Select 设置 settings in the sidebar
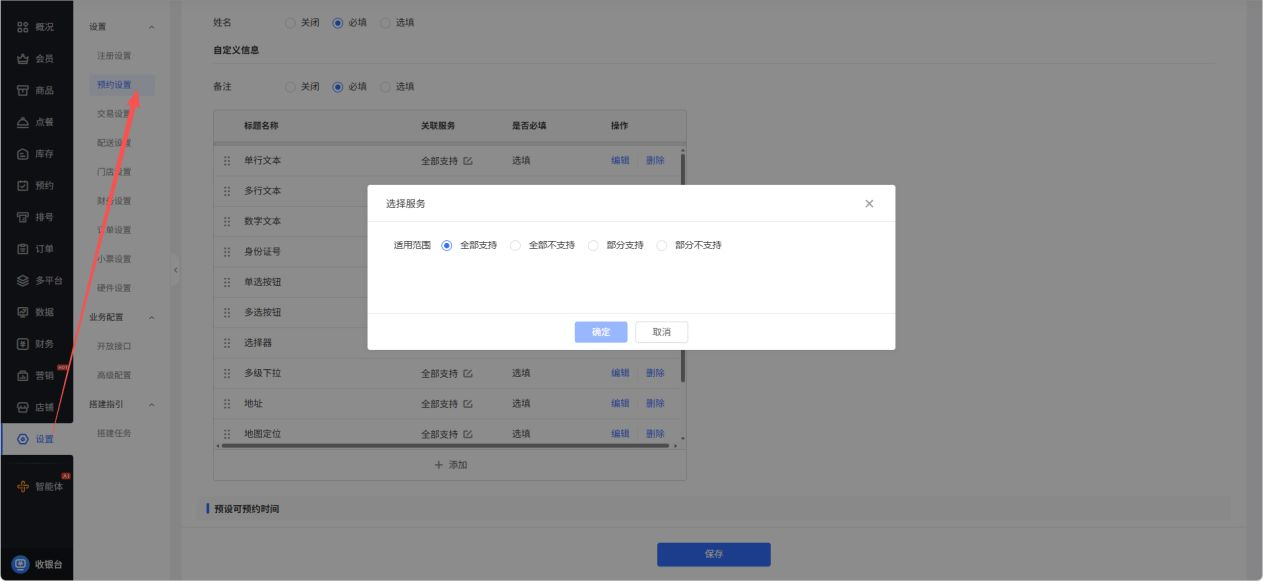1265x581 pixels. (x=37, y=439)
